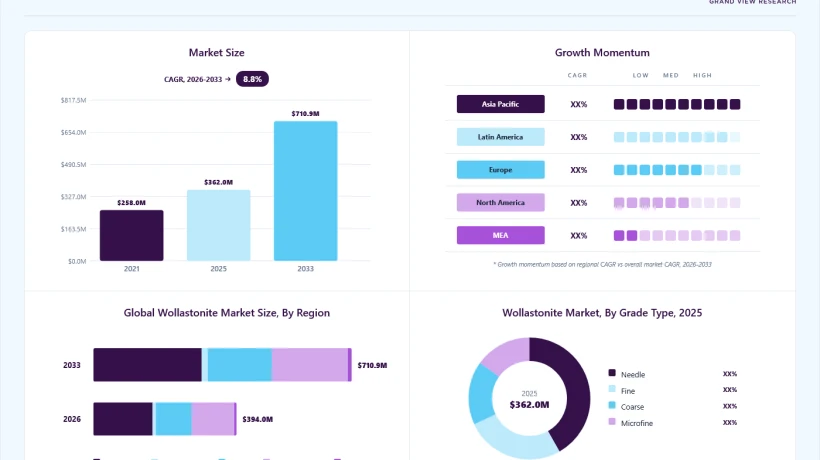Click the $362.0M donut center value

pos(529,405)
